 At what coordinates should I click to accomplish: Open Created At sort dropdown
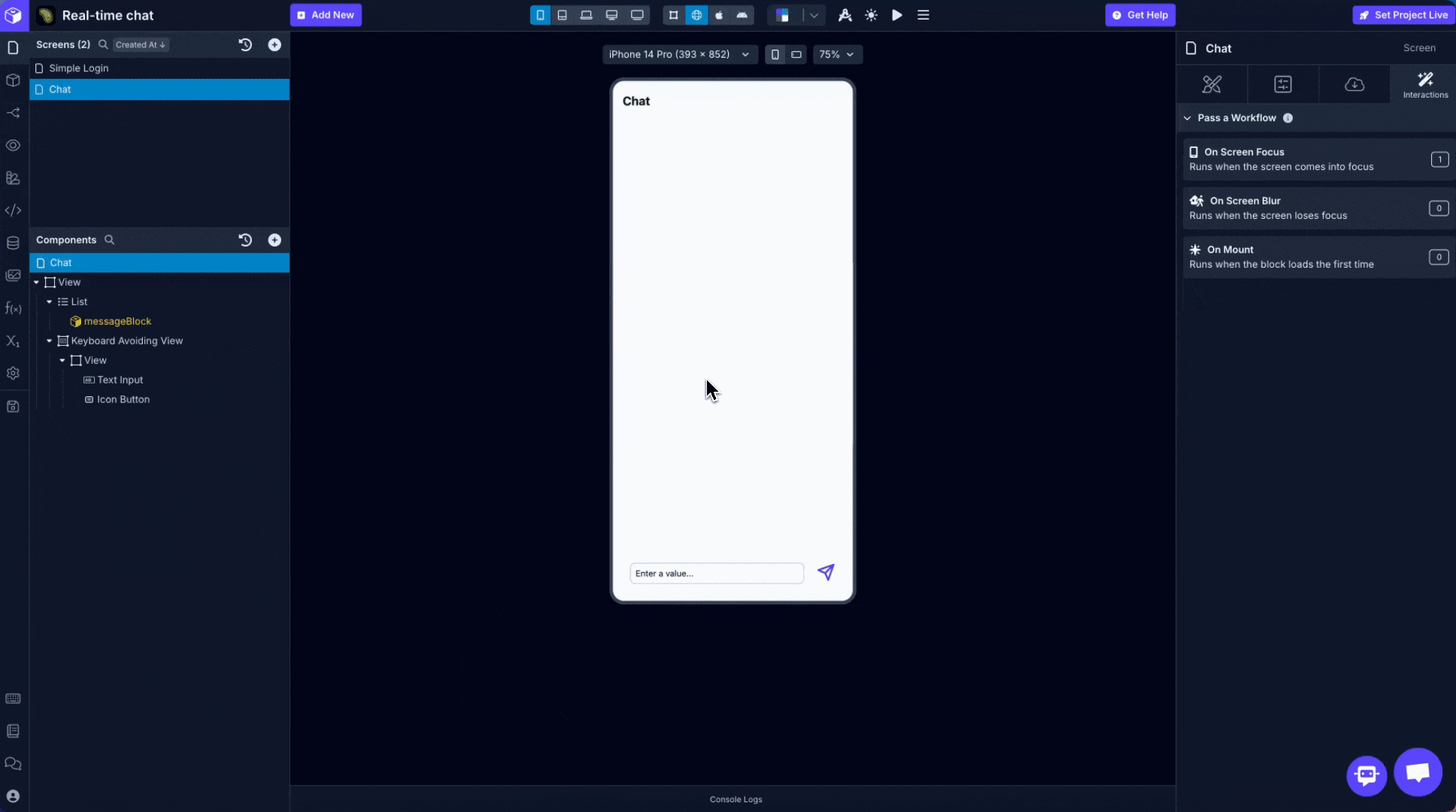(x=140, y=44)
